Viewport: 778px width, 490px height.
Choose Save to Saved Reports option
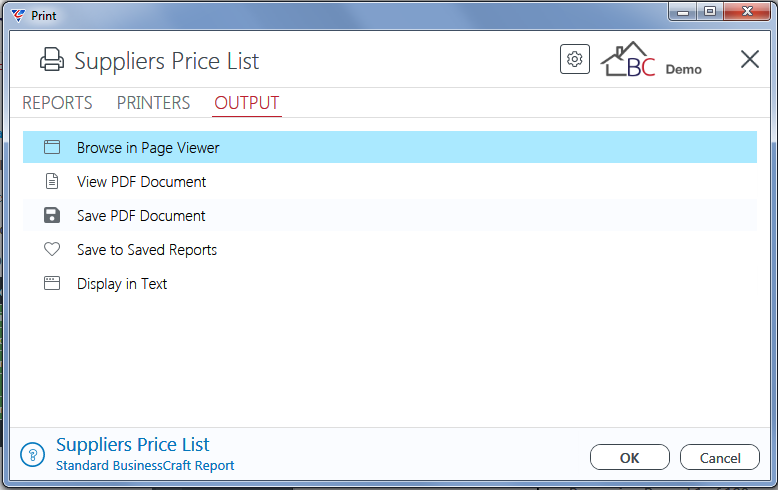[x=389, y=249]
